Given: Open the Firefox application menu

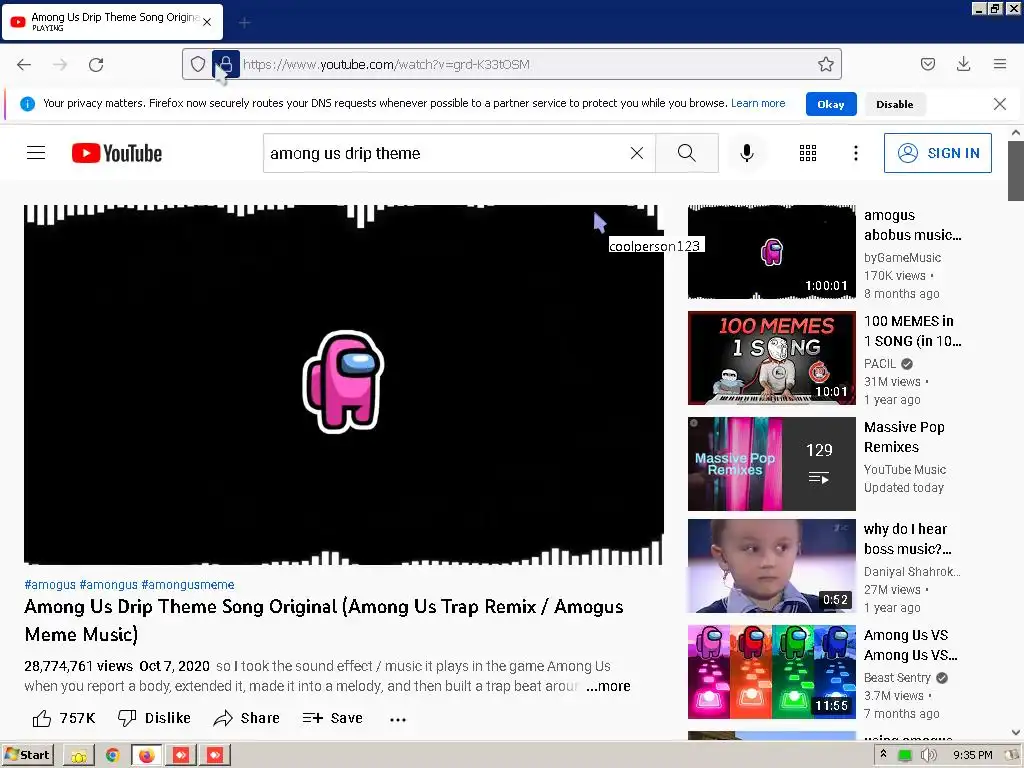Looking at the screenshot, I should click(x=1000, y=64).
